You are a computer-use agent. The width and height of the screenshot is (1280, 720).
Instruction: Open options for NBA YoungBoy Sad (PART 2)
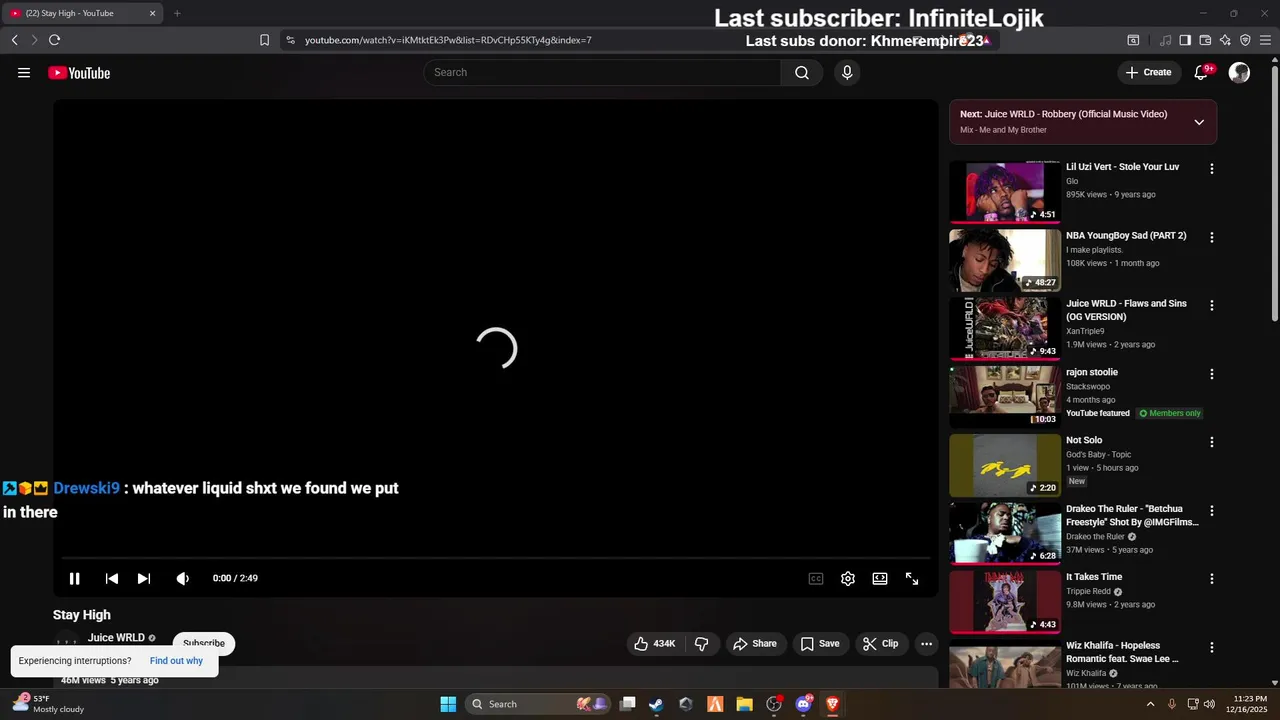coord(1212,237)
